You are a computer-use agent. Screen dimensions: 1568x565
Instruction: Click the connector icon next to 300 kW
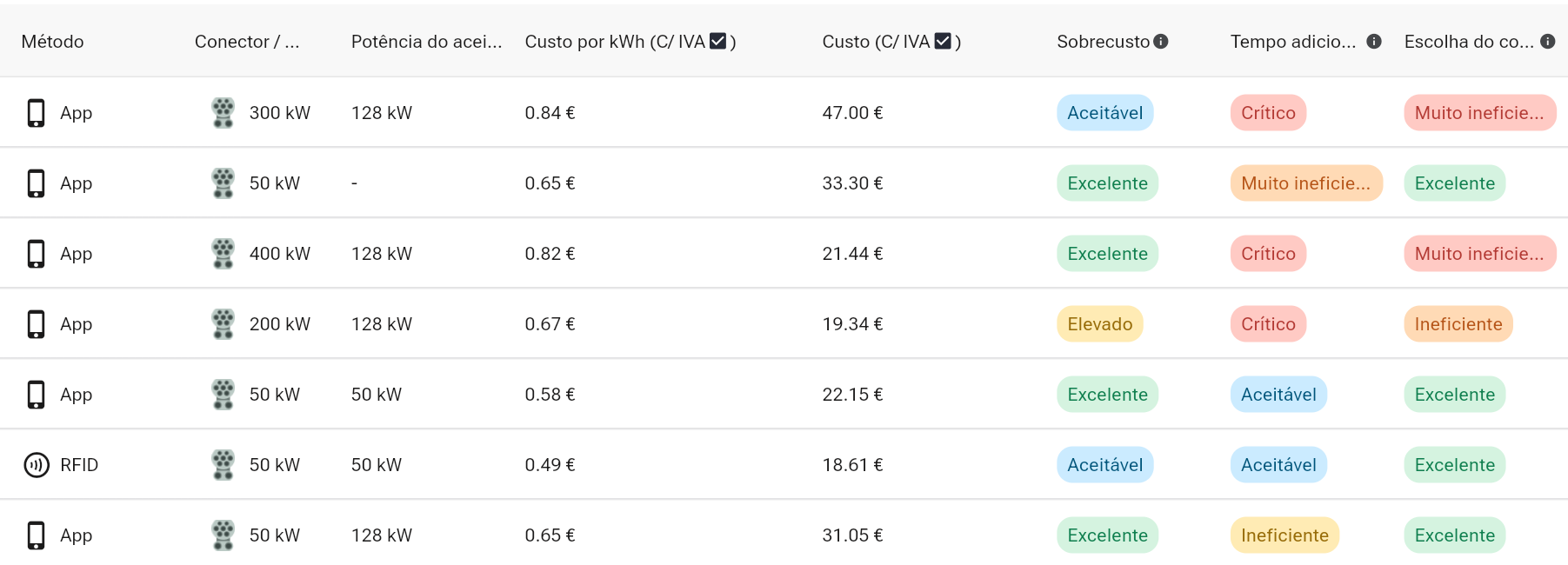click(224, 113)
